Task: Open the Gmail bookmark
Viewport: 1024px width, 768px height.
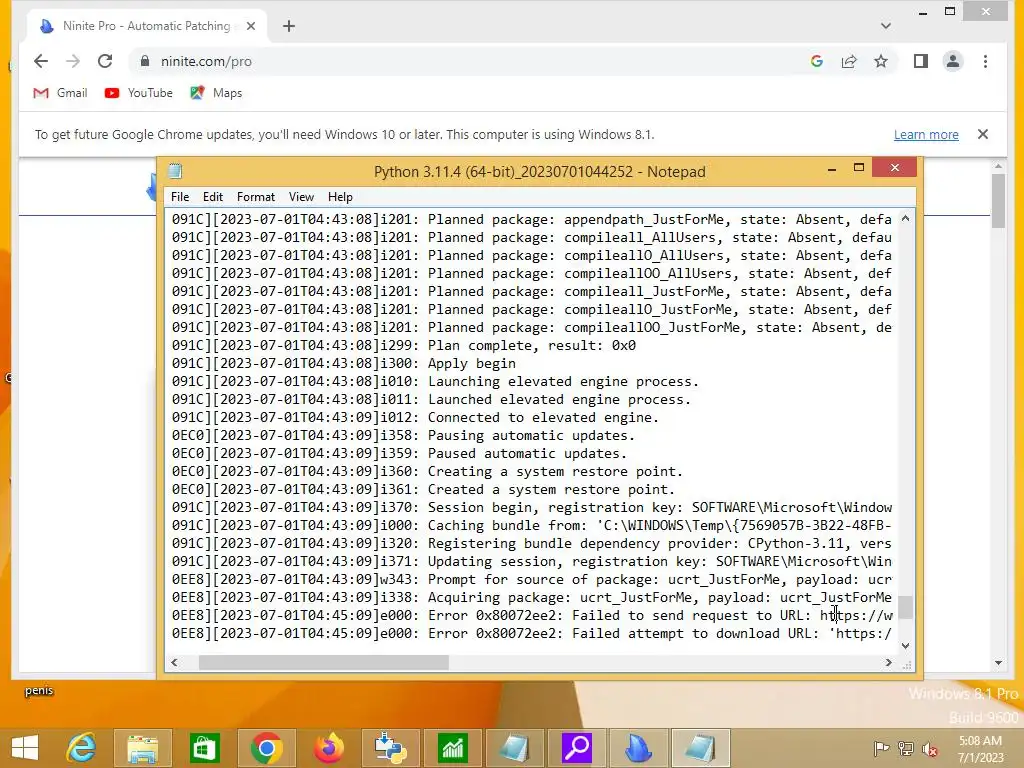Action: [x=60, y=93]
